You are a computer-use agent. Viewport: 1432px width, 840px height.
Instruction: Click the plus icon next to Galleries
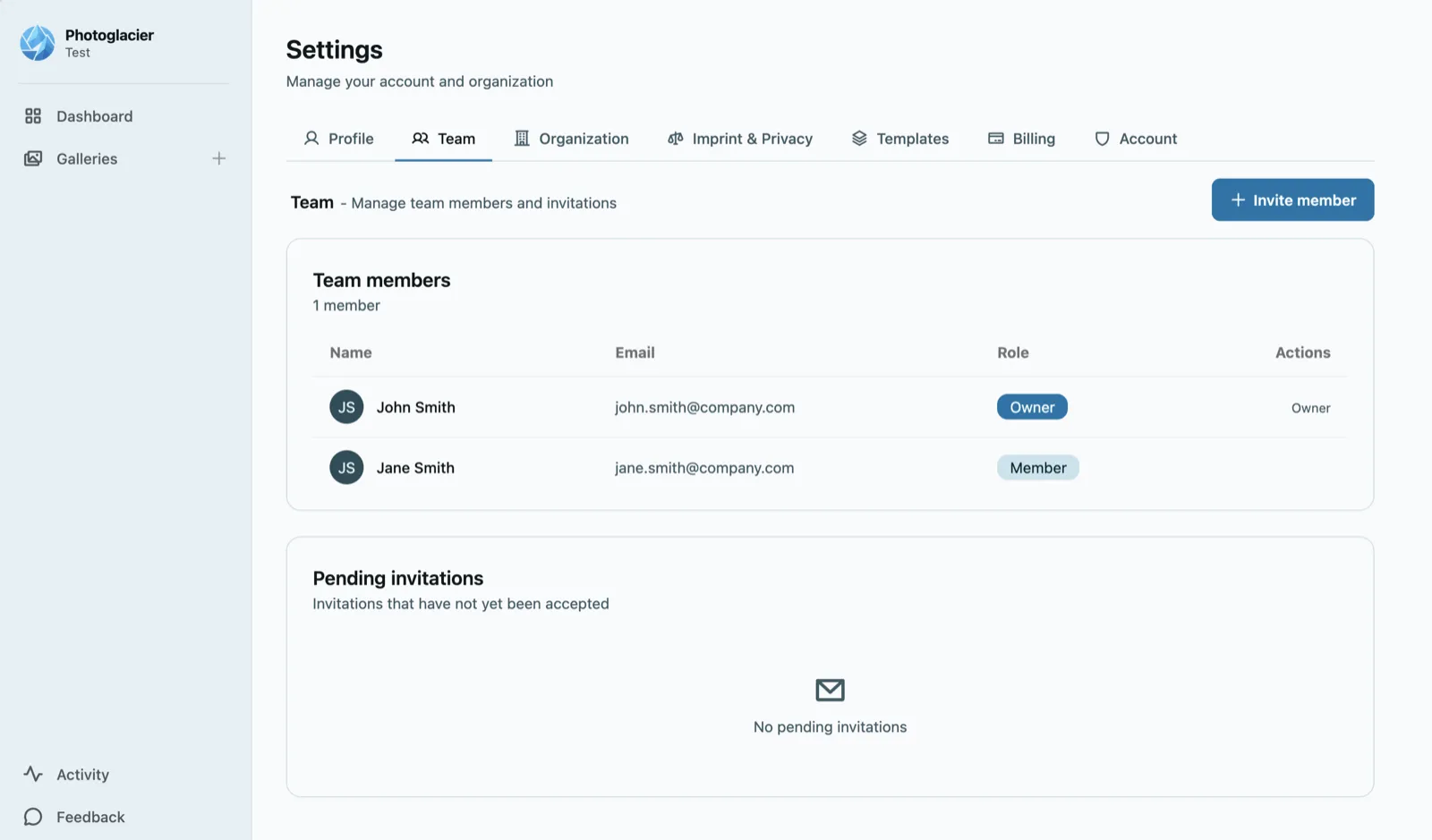(218, 158)
